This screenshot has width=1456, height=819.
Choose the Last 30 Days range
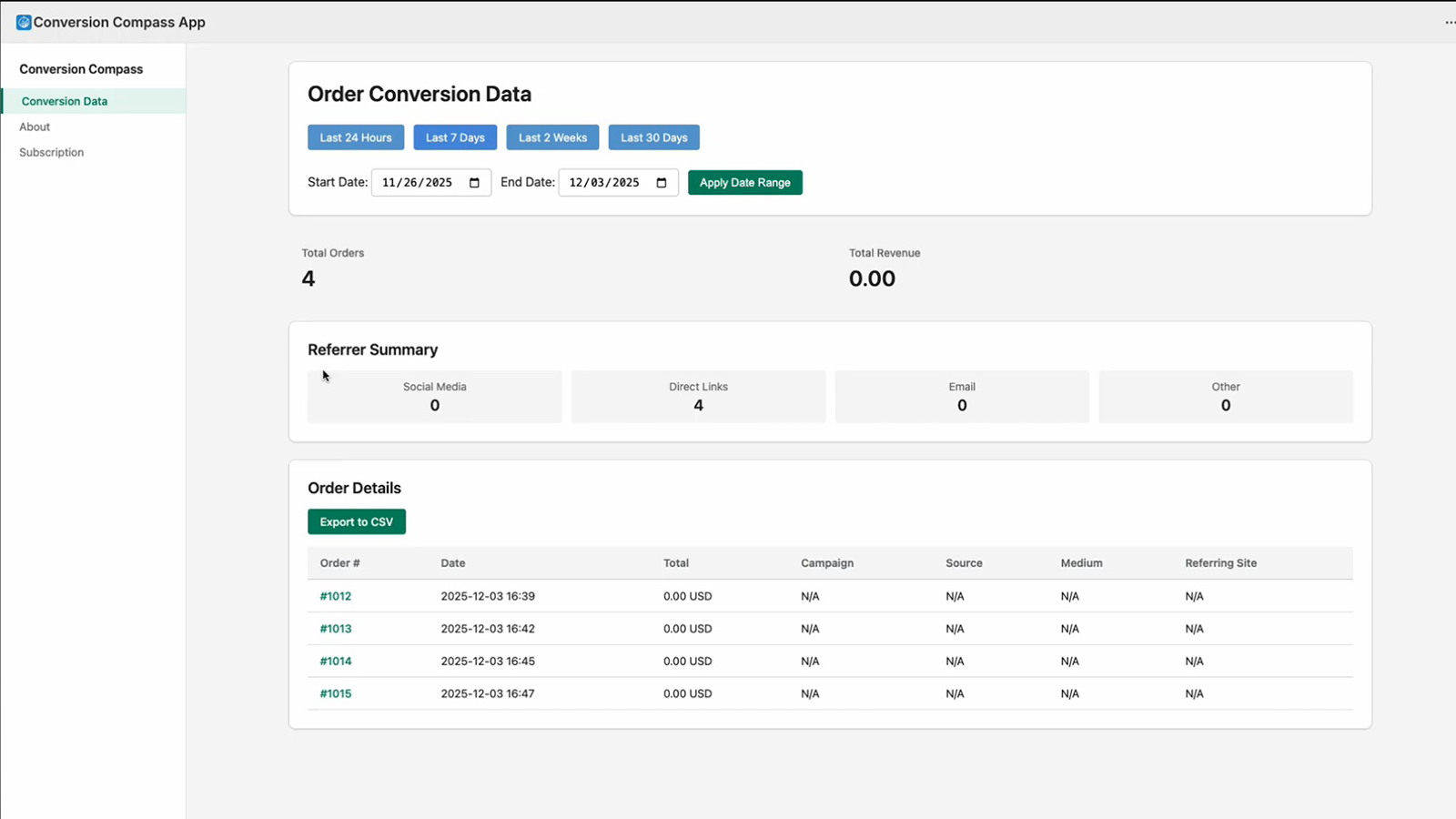[653, 137]
